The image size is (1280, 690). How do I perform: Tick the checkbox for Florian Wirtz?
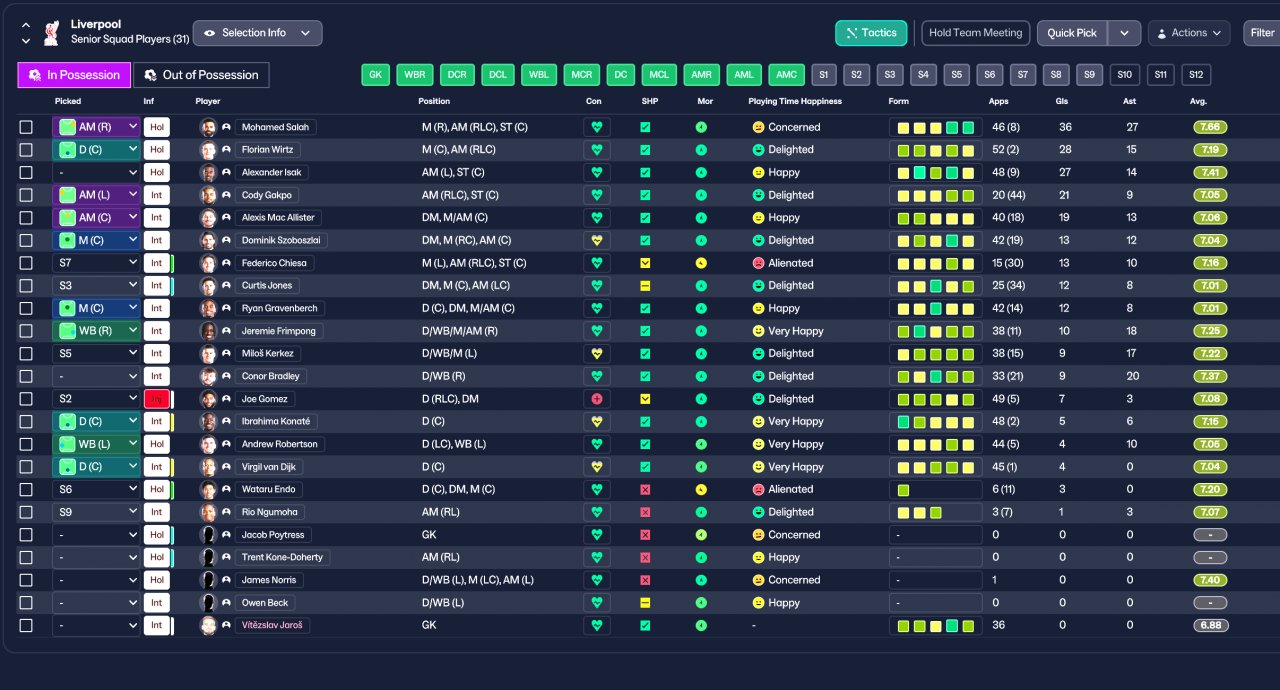pyautogui.click(x=26, y=150)
